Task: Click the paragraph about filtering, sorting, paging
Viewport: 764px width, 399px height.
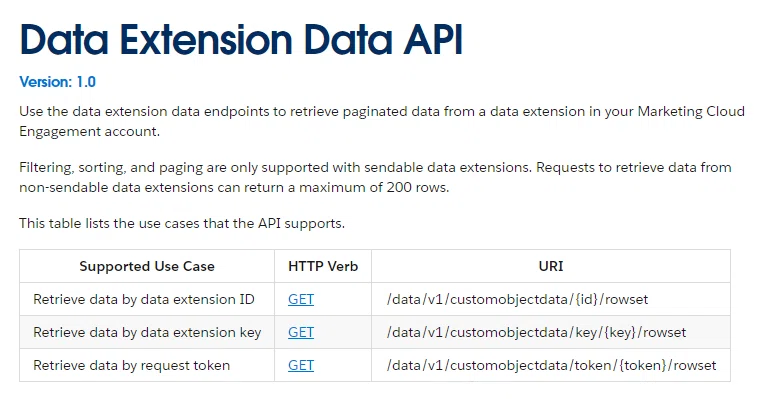Action: pyautogui.click(x=375, y=177)
